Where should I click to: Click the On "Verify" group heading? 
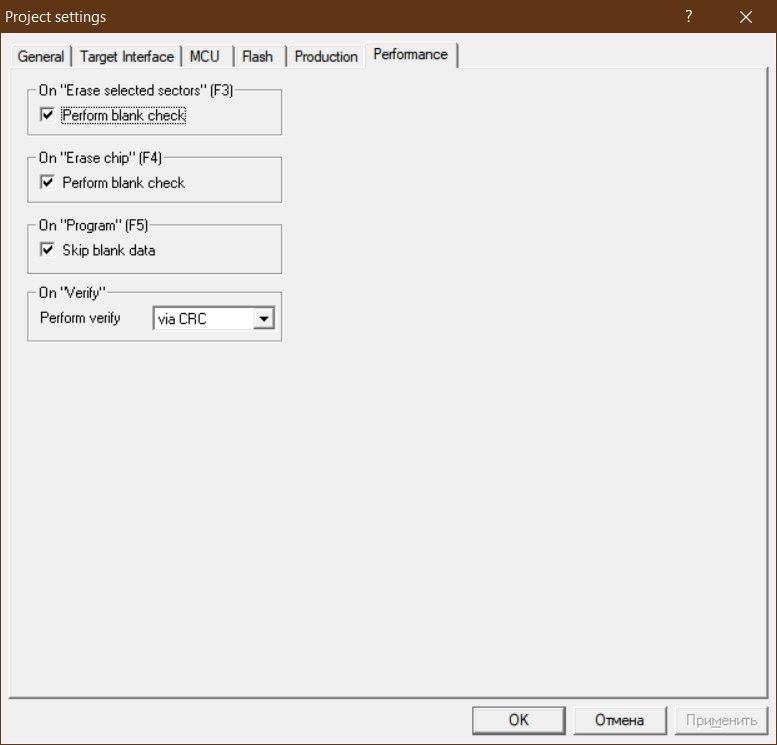(72, 292)
